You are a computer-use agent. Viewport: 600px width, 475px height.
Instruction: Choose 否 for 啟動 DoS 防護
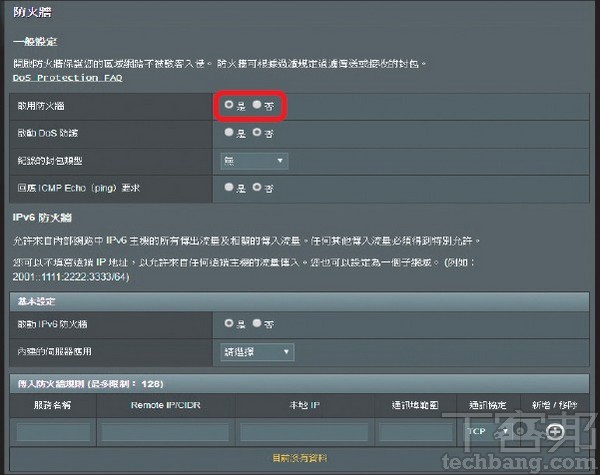pos(257,131)
